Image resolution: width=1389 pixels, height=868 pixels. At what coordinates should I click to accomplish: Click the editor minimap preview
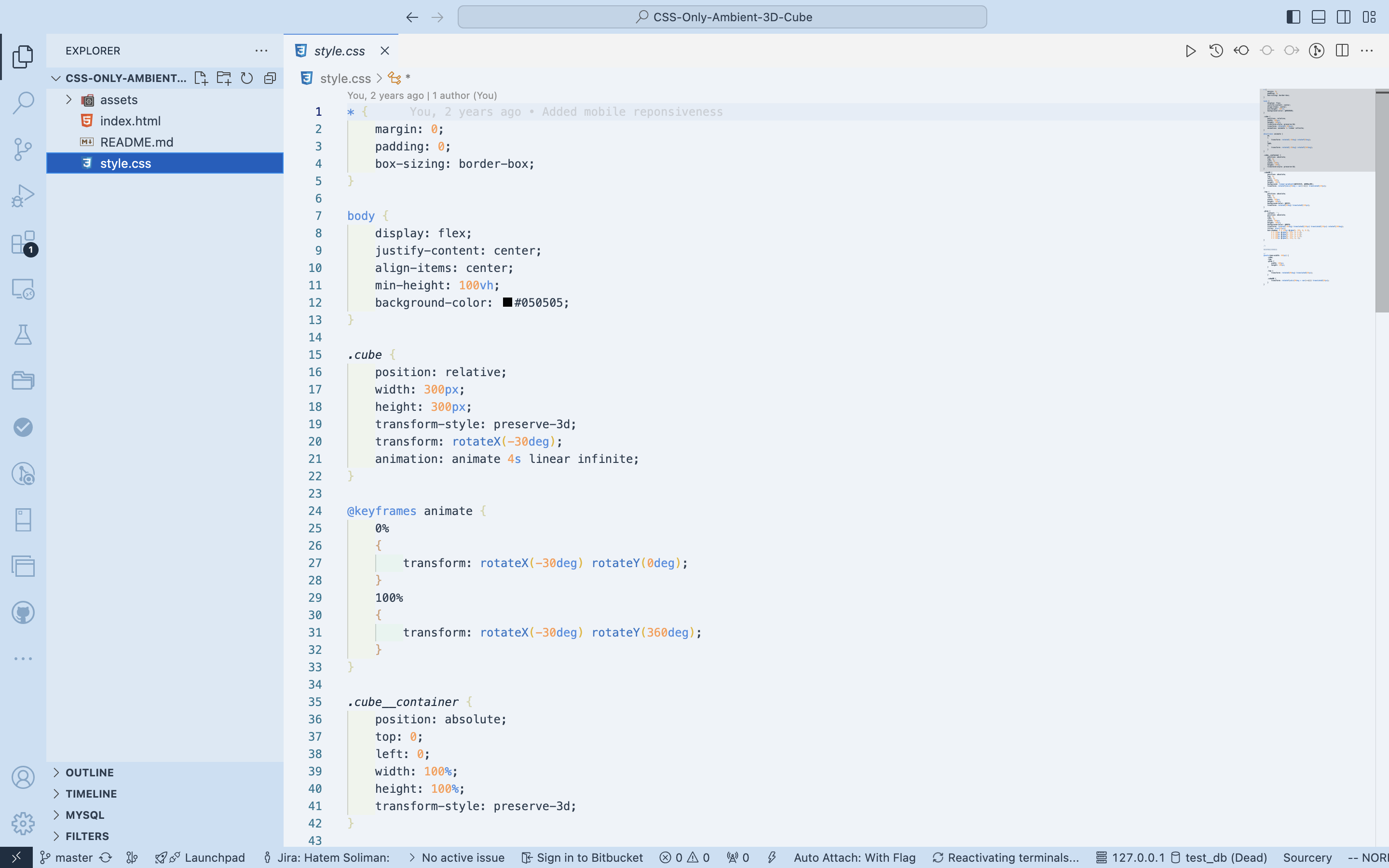click(1317, 187)
